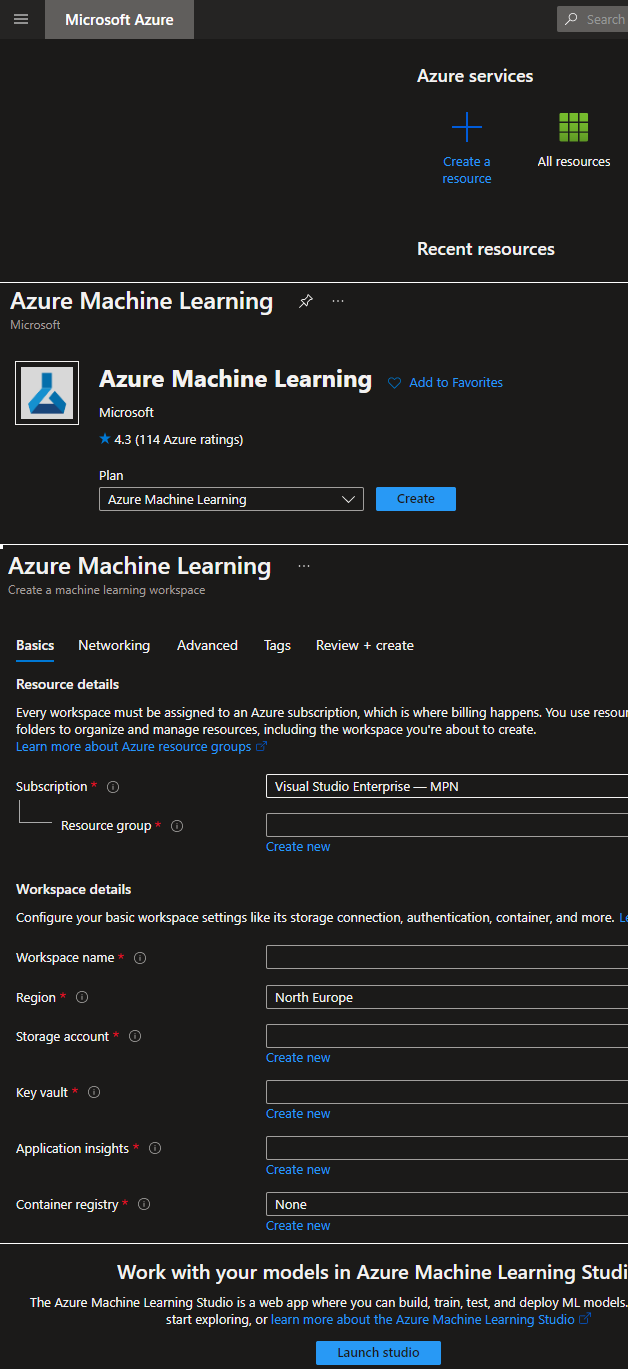628x1370 pixels.
Task: Click the Workspace details heading
Action: click(74, 890)
